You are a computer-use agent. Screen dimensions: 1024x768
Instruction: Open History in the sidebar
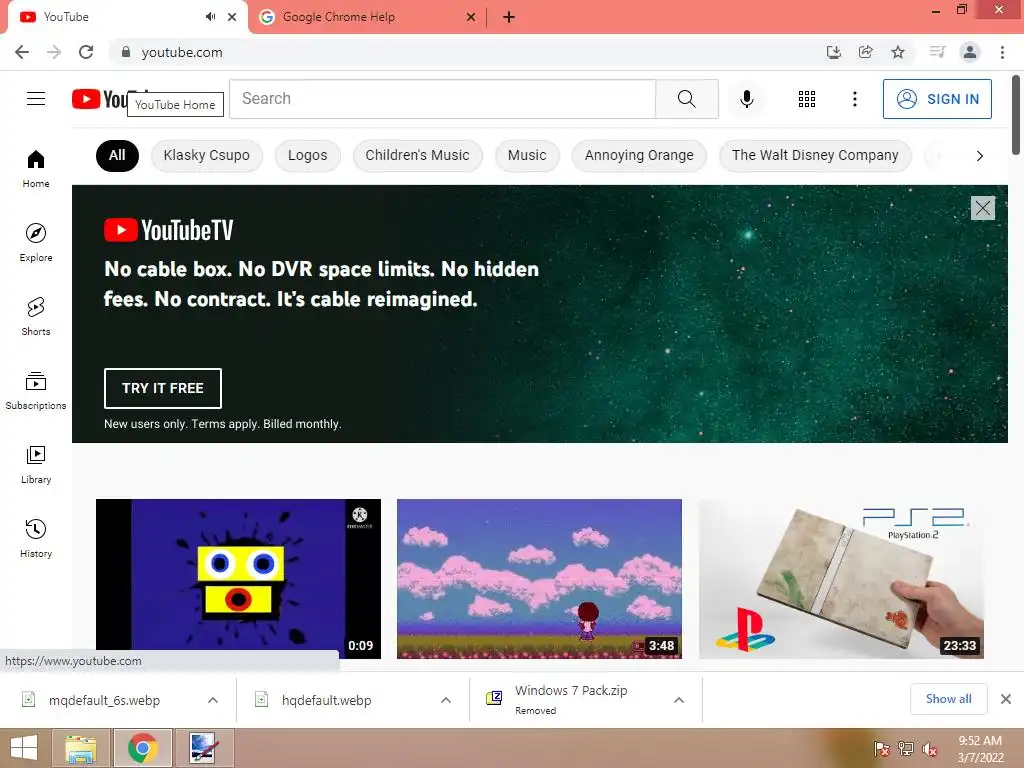tap(36, 538)
